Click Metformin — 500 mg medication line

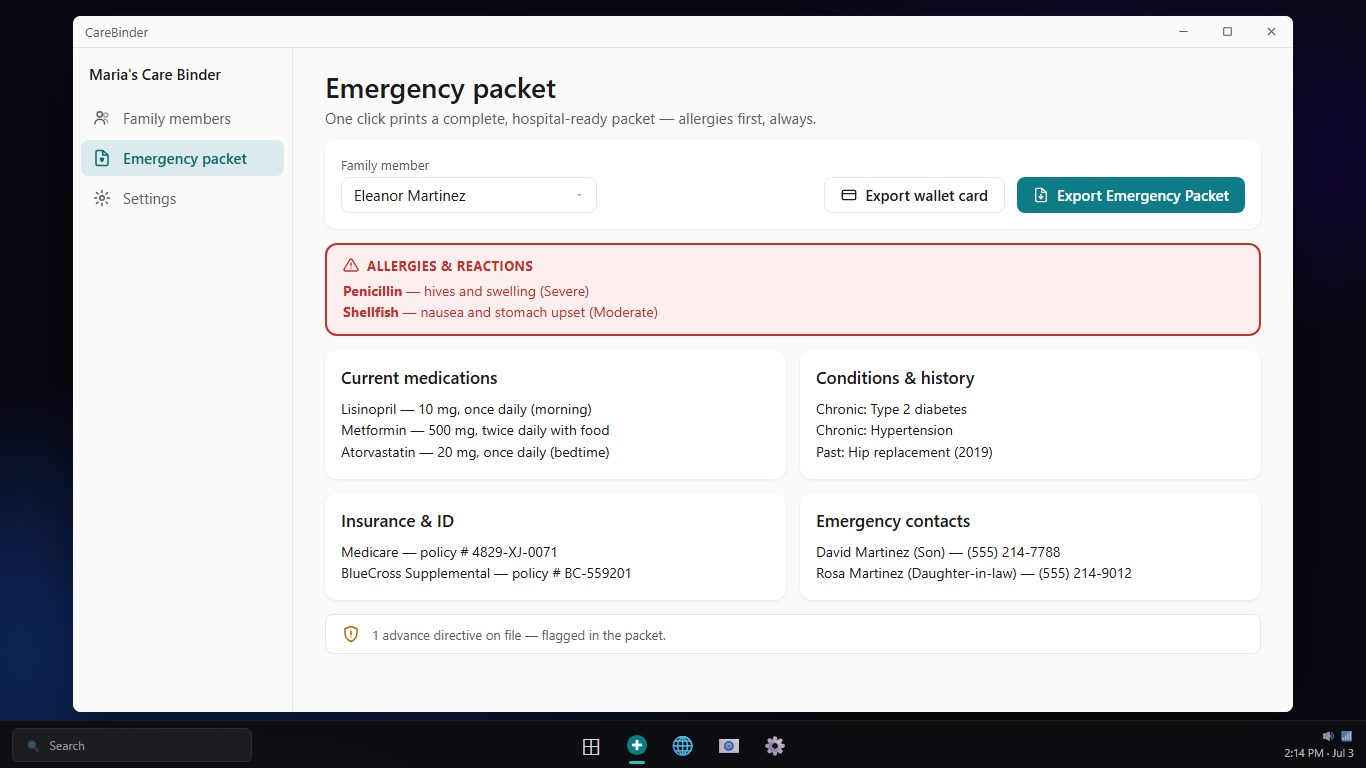tap(475, 430)
